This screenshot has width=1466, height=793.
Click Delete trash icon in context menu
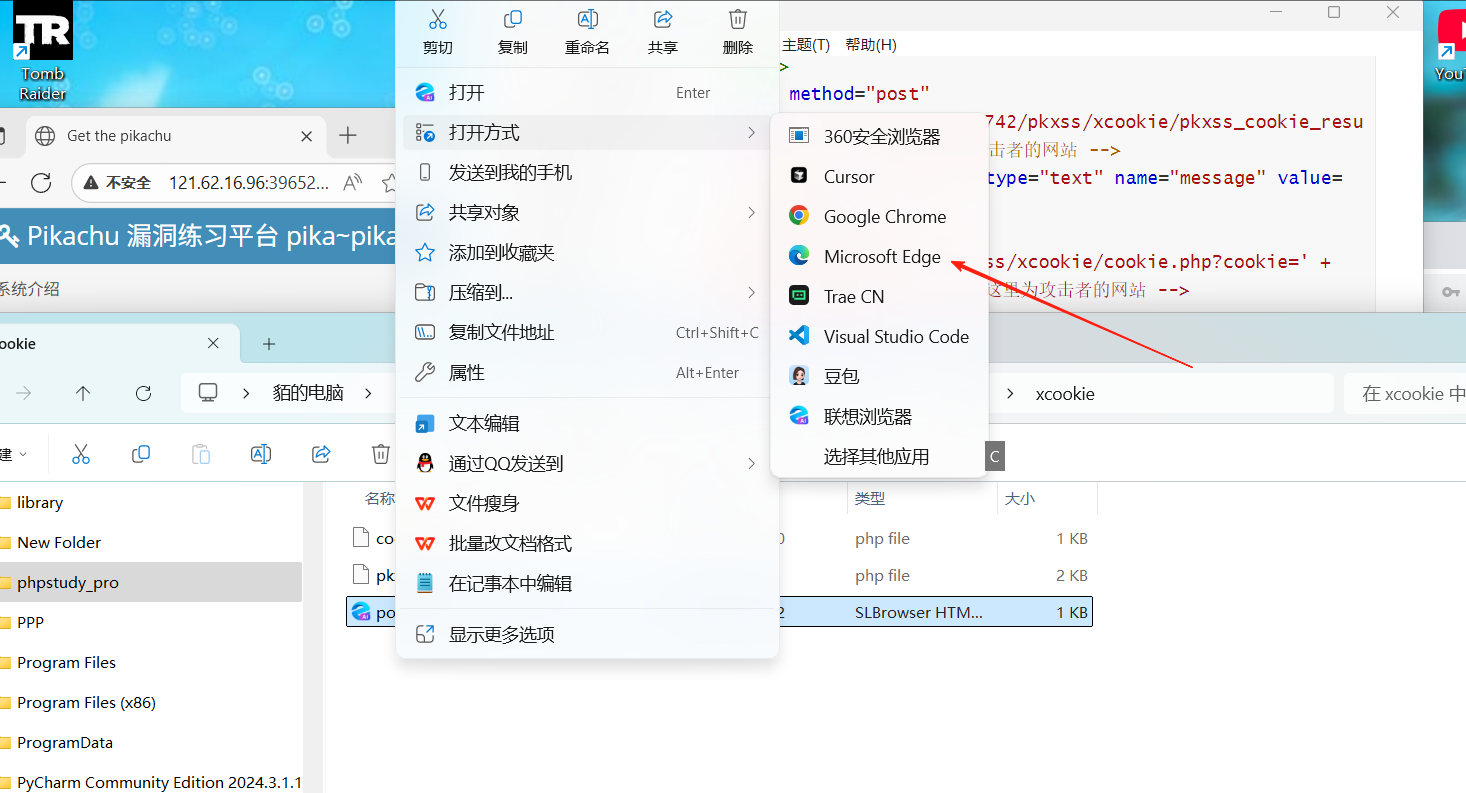click(x=738, y=19)
